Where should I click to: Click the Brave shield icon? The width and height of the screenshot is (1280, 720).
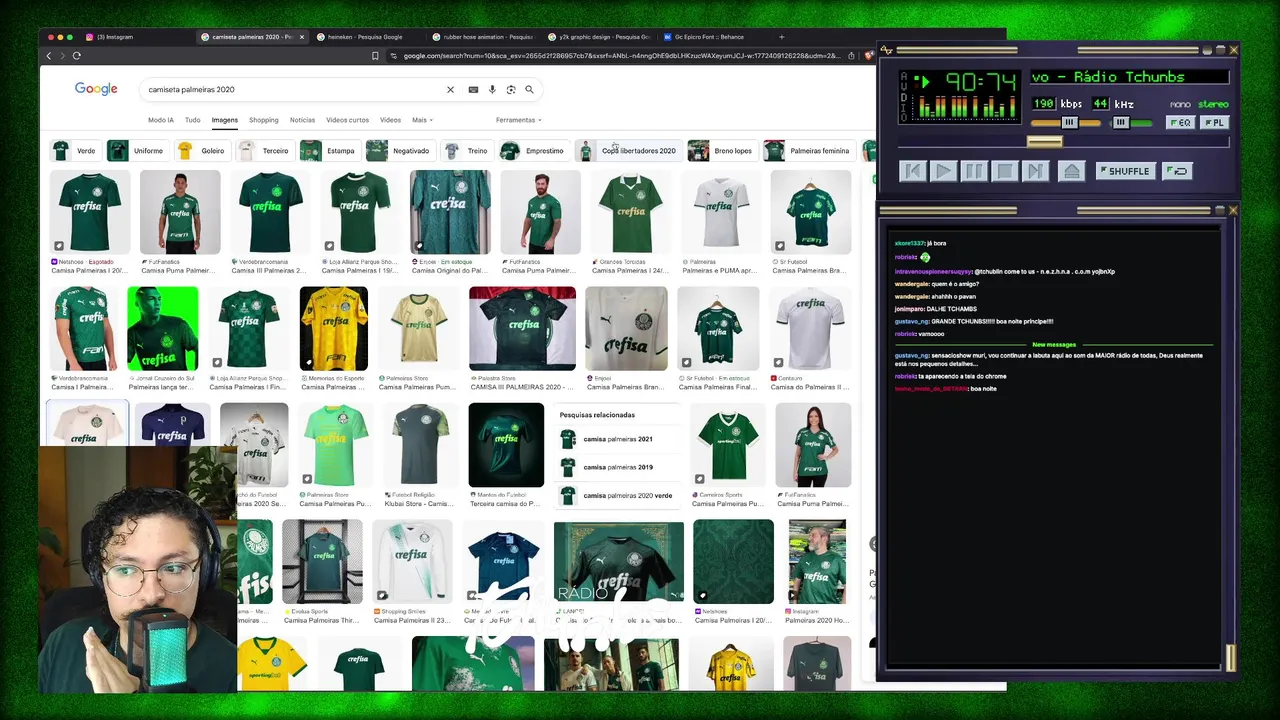click(x=869, y=56)
